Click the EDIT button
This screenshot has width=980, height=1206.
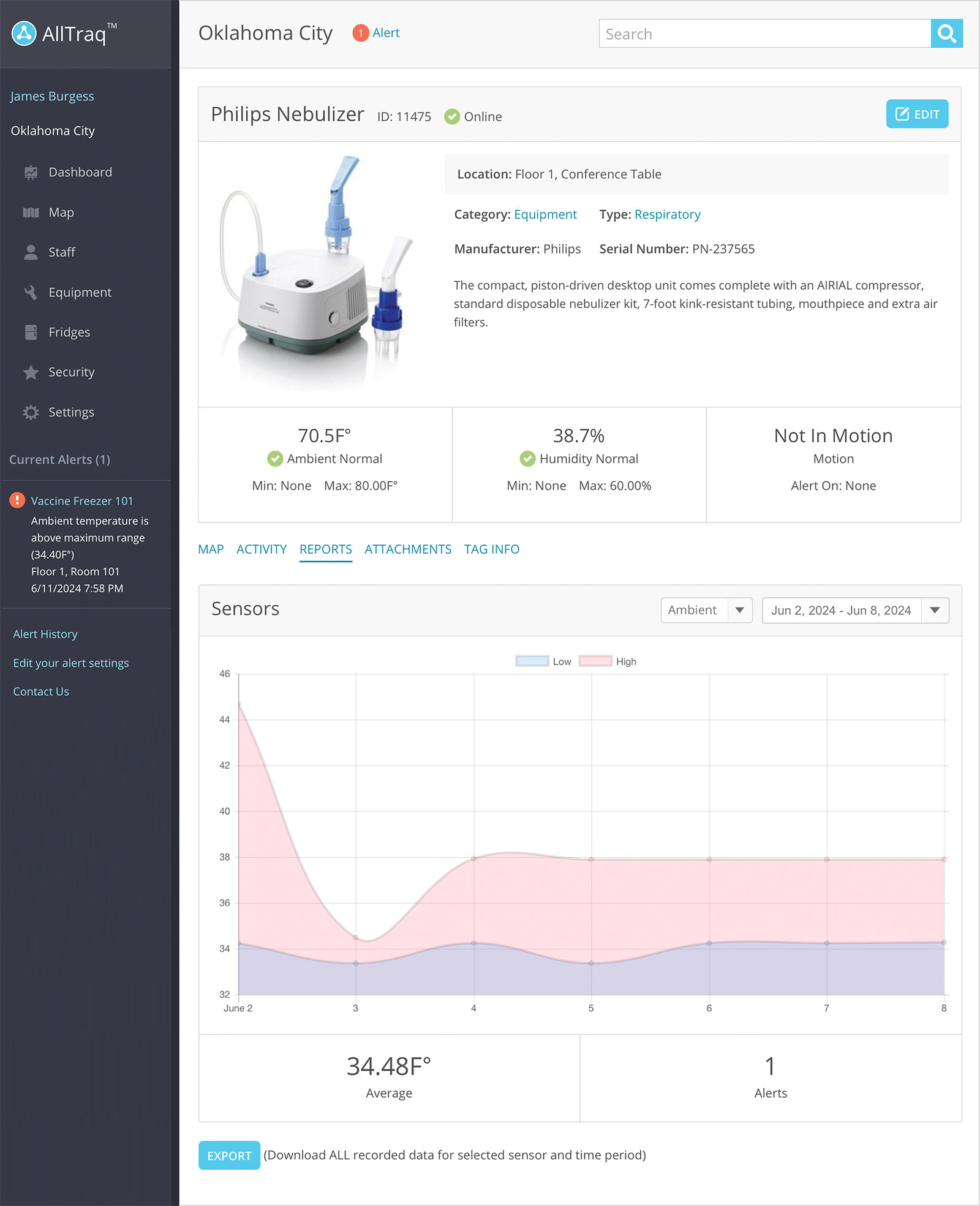point(917,114)
